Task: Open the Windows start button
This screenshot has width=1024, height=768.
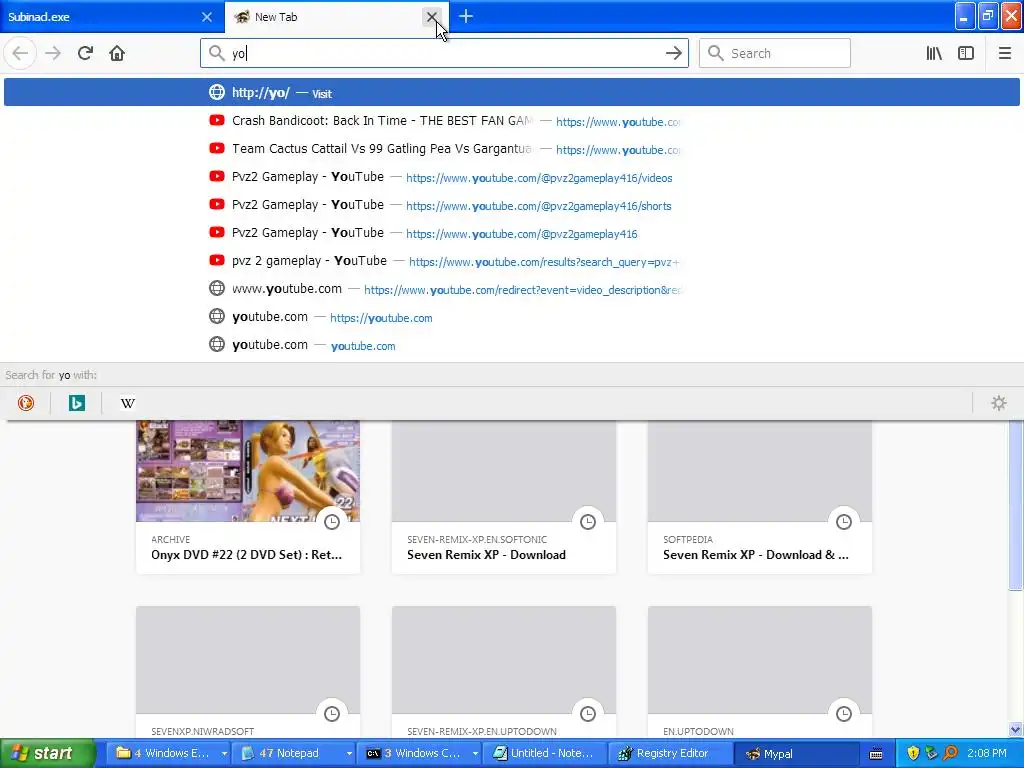Action: point(47,754)
